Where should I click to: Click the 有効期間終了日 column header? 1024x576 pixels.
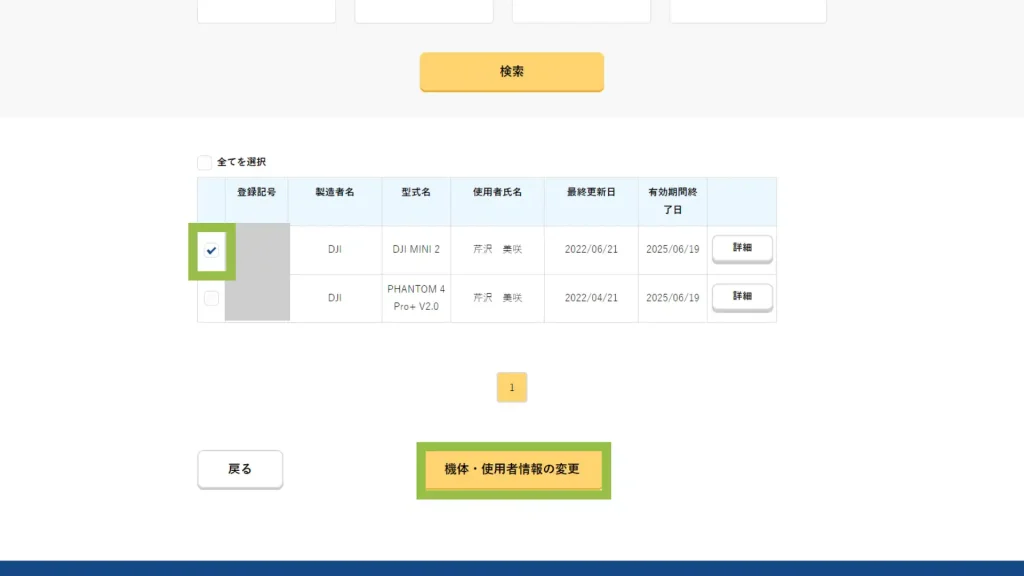672,201
